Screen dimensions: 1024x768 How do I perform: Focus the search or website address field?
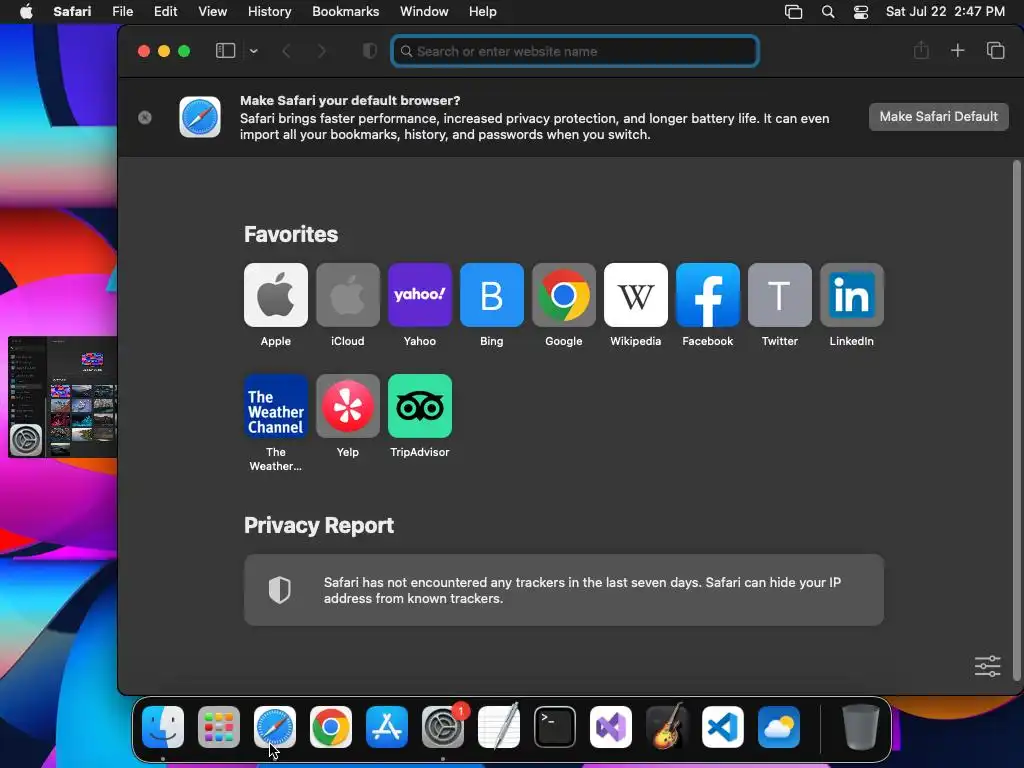click(575, 51)
